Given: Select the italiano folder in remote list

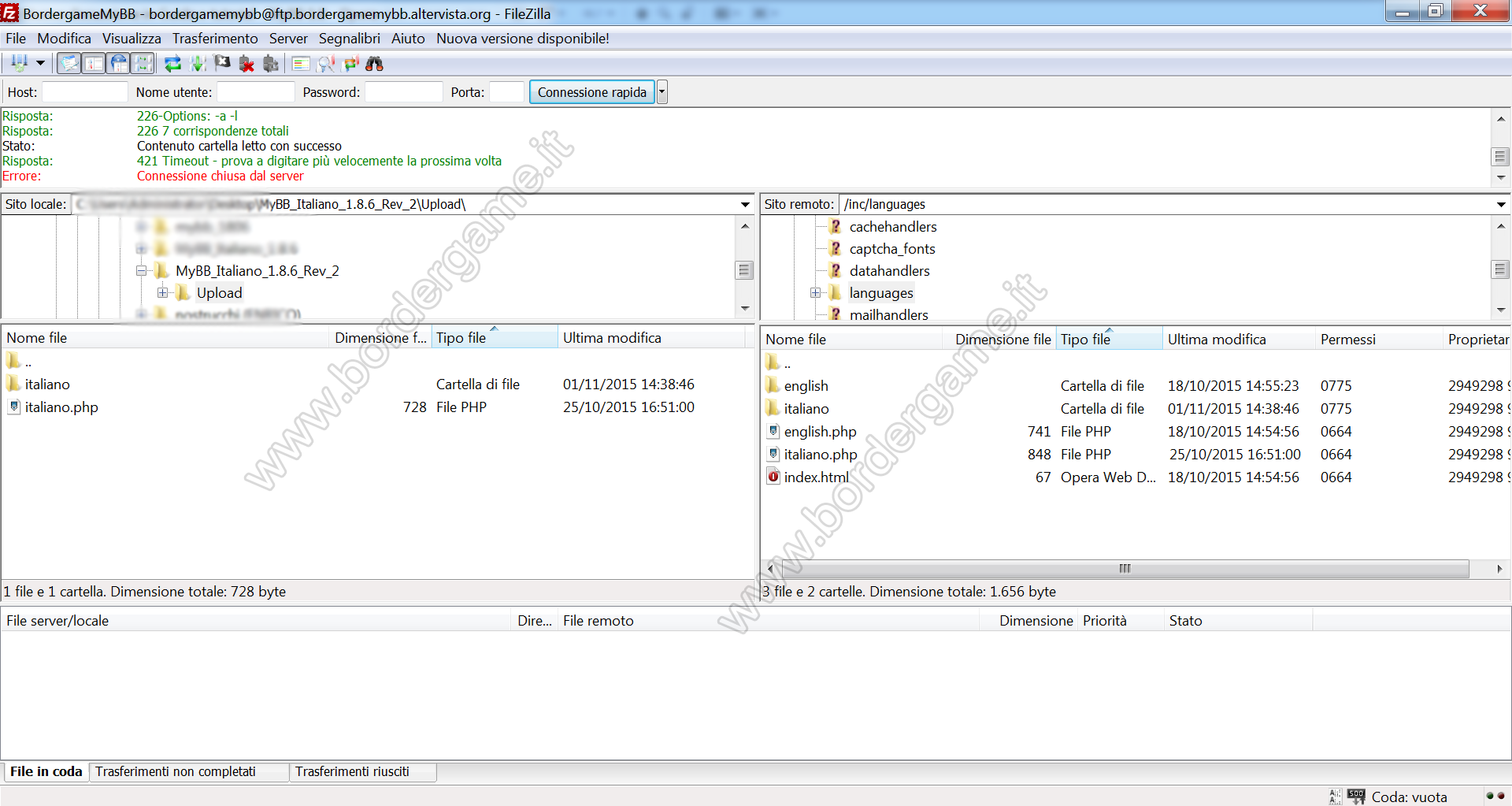Looking at the screenshot, I should tap(806, 409).
